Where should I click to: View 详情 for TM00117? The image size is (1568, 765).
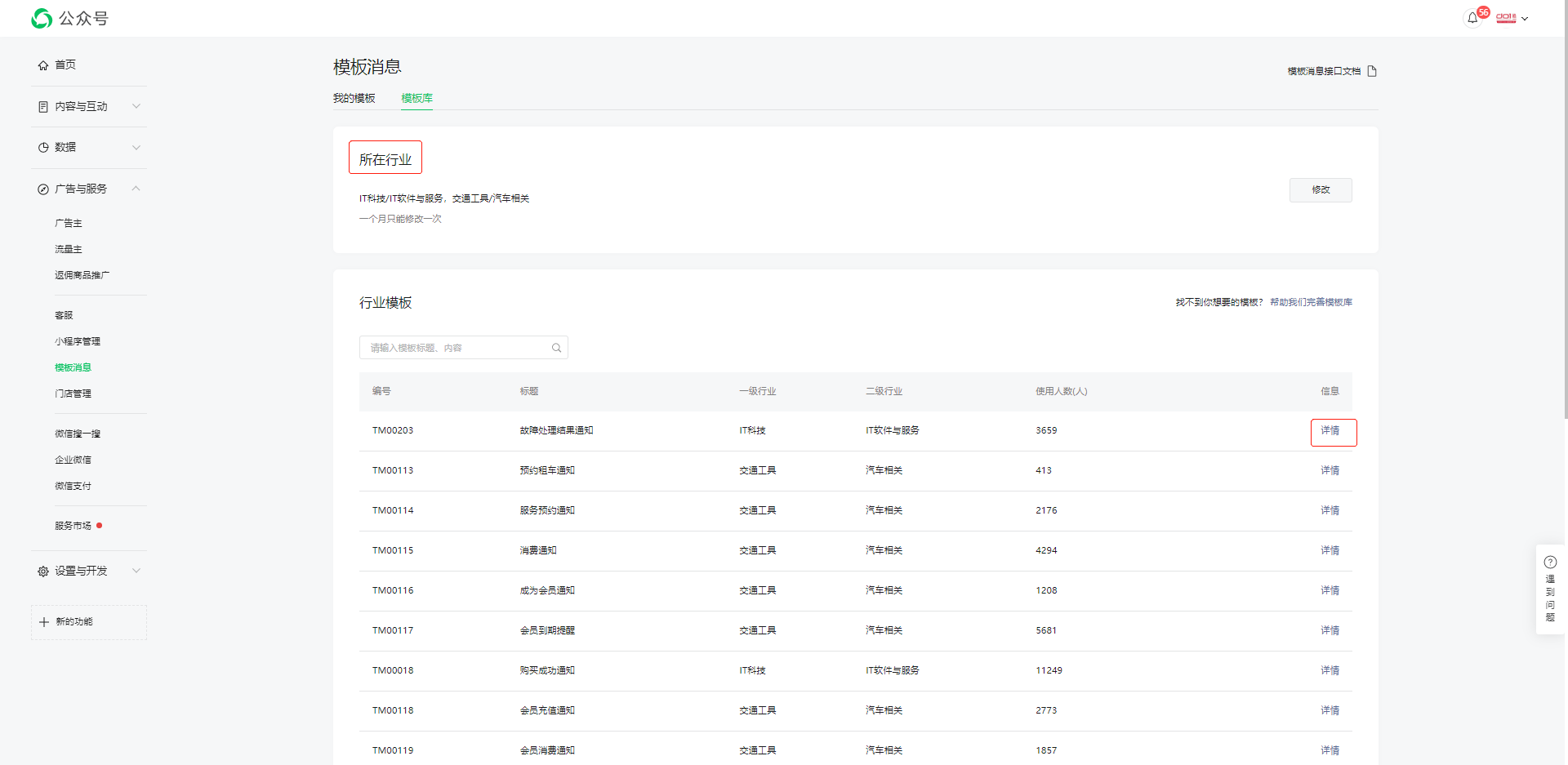[1330, 630]
